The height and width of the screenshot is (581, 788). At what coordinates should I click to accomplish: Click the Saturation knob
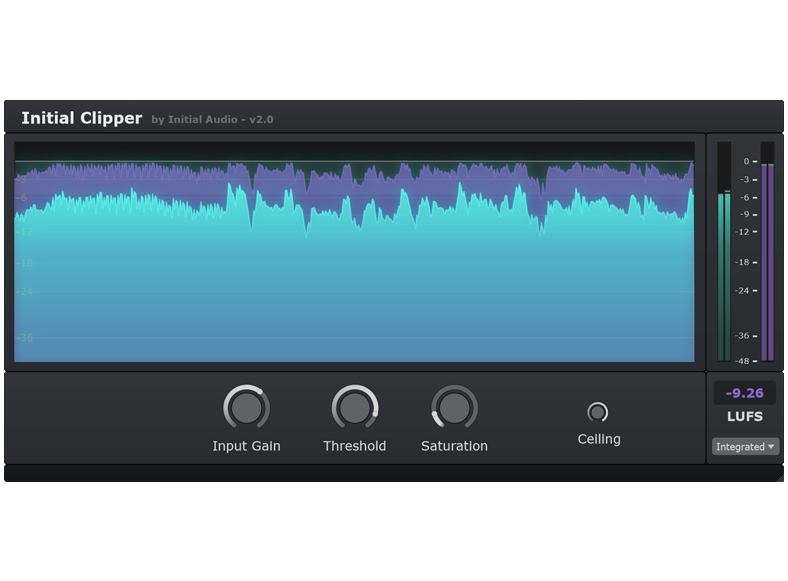coord(454,408)
